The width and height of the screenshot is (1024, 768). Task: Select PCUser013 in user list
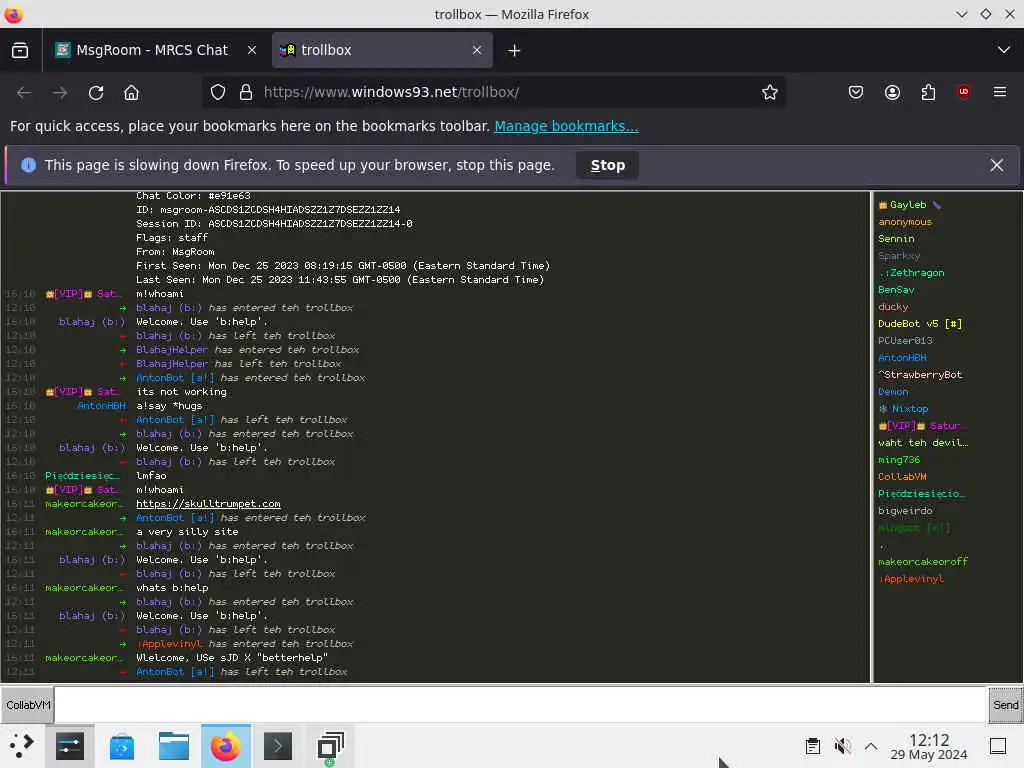tap(905, 341)
